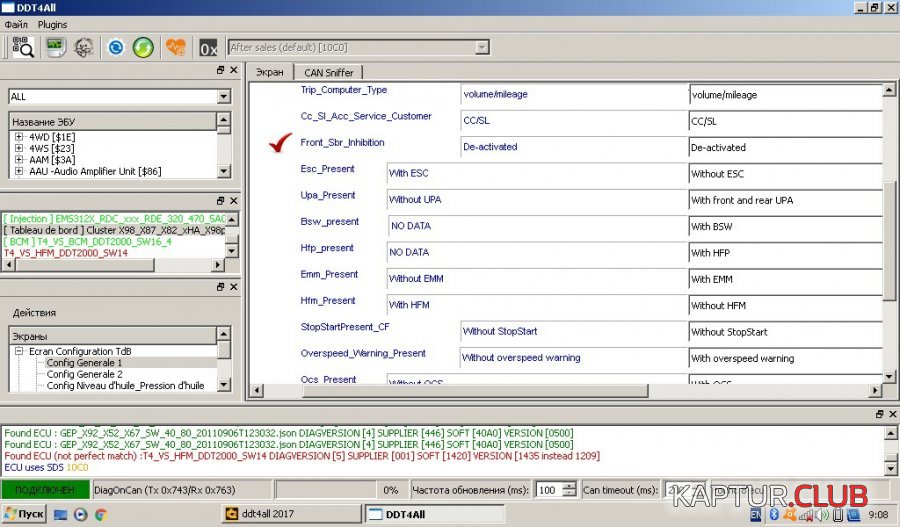Click the QR scan ECU search icon
This screenshot has height=527, width=900.
tap(22, 47)
